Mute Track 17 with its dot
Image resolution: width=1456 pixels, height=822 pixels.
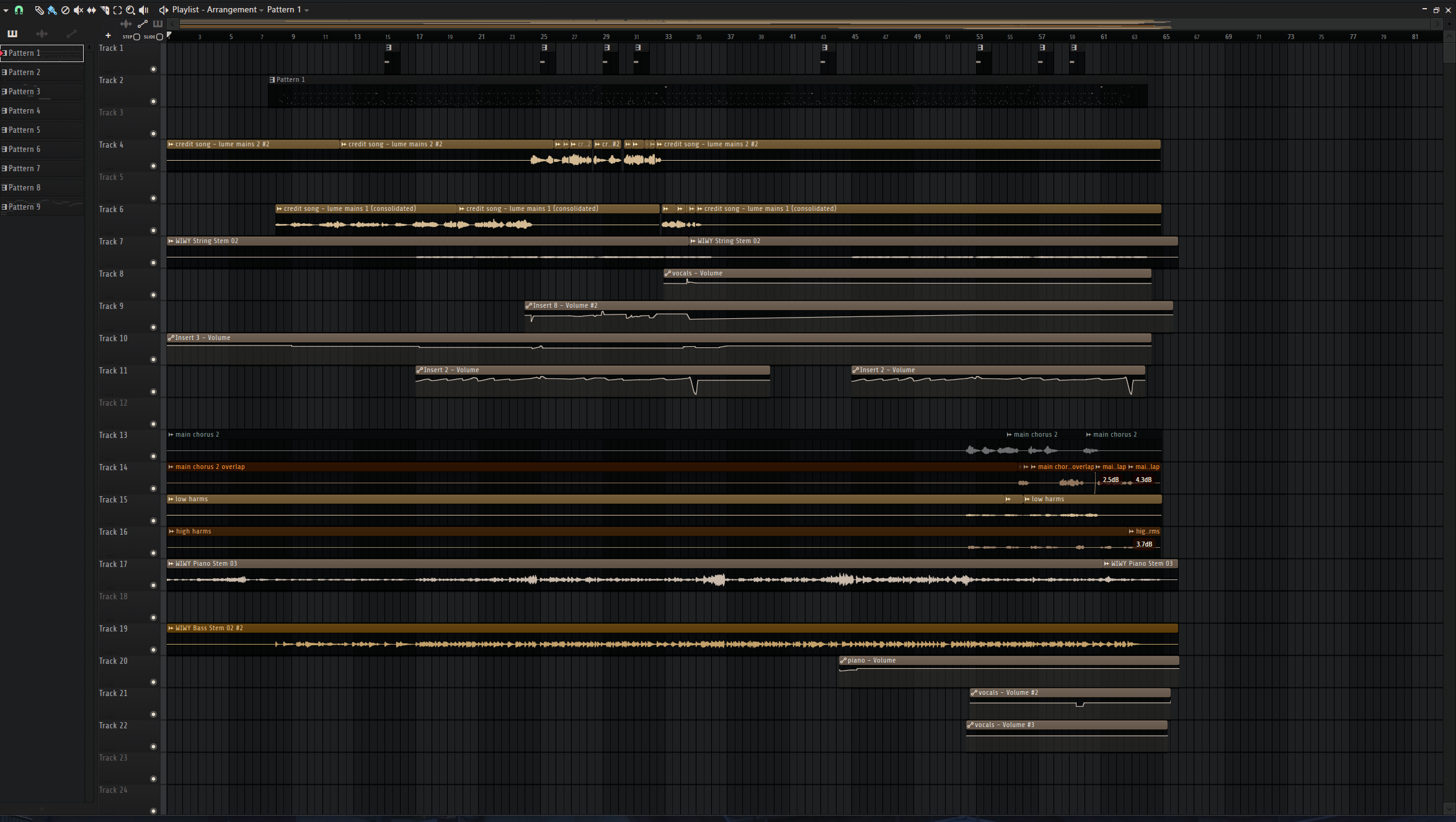click(x=154, y=586)
